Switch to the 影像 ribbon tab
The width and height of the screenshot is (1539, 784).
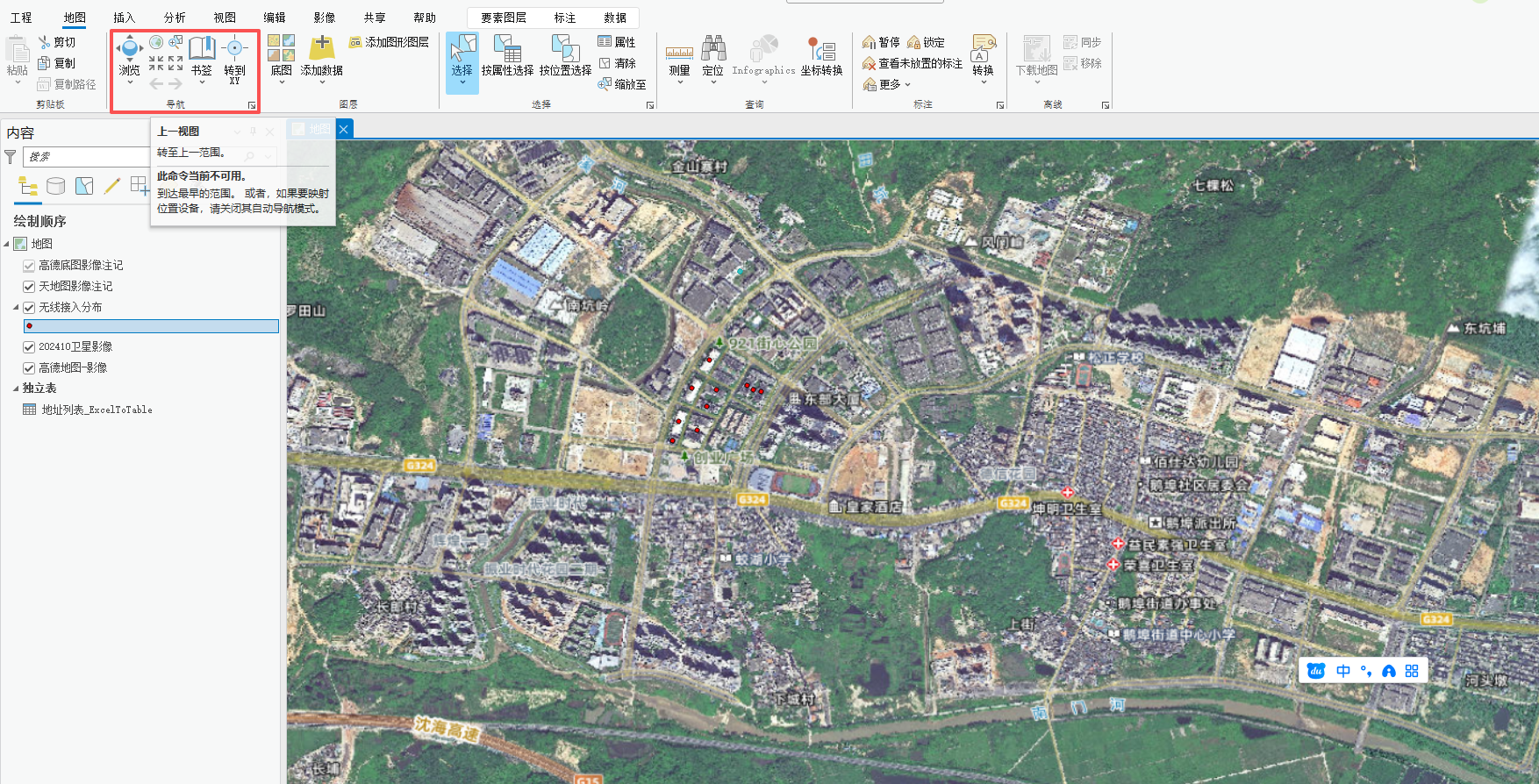pos(325,18)
